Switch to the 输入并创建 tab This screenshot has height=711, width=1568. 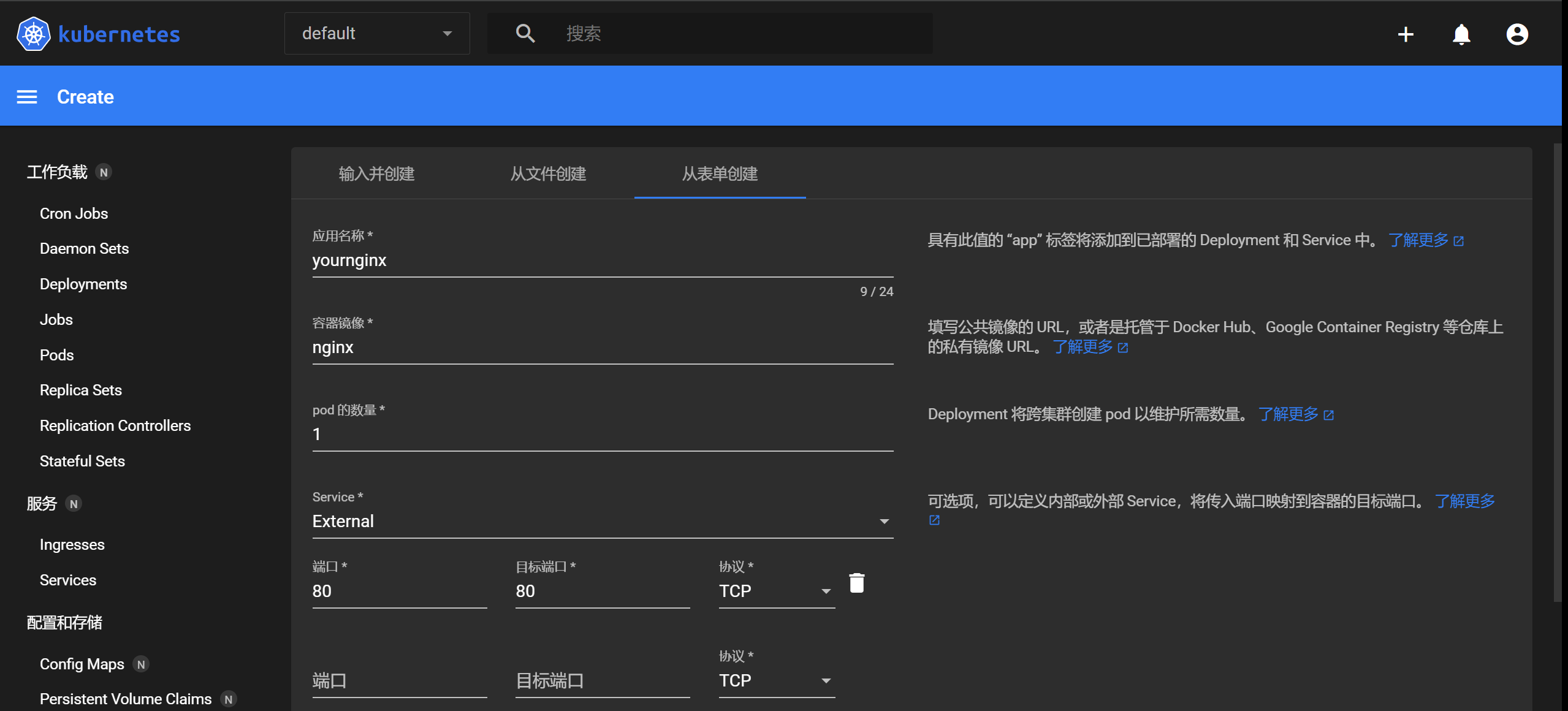point(376,174)
